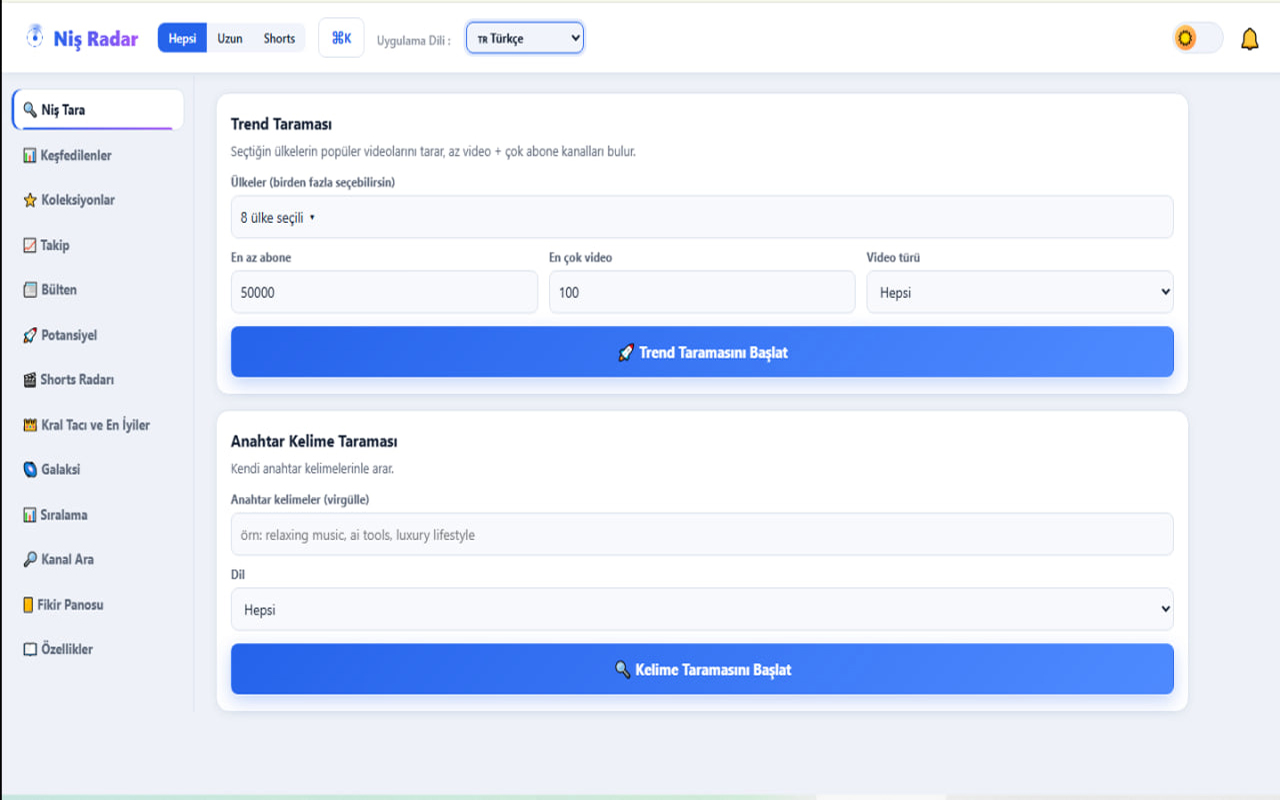
Task: Click the Koleksiyonlar star icon
Action: pyautogui.click(x=30, y=200)
